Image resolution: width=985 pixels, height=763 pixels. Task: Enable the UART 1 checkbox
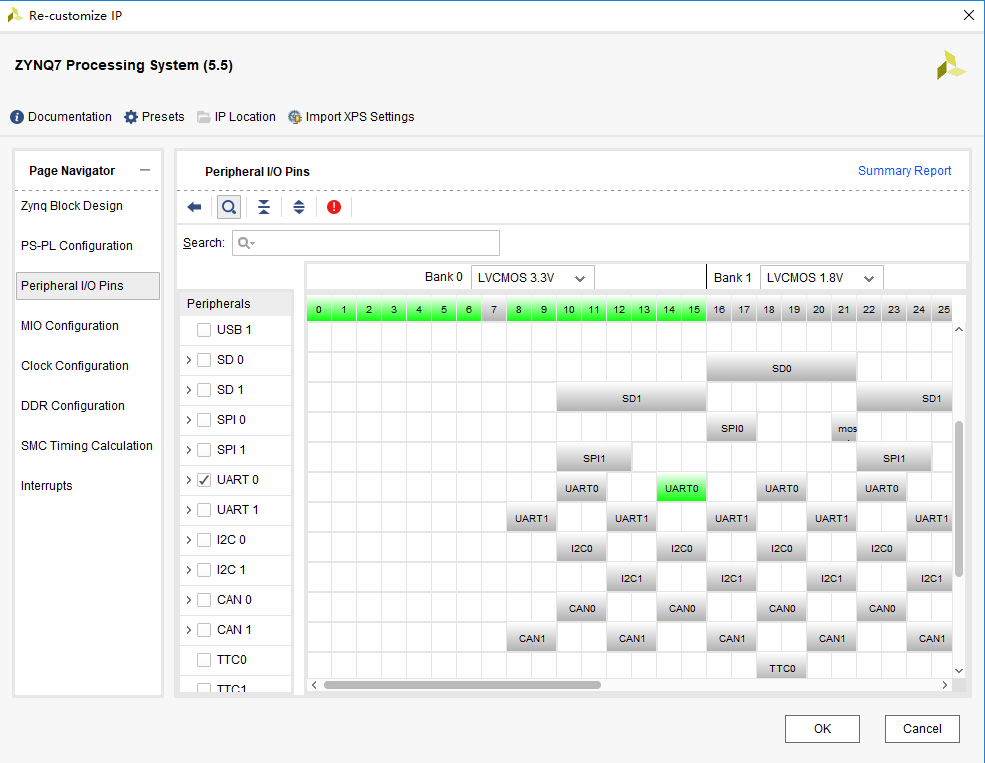204,510
